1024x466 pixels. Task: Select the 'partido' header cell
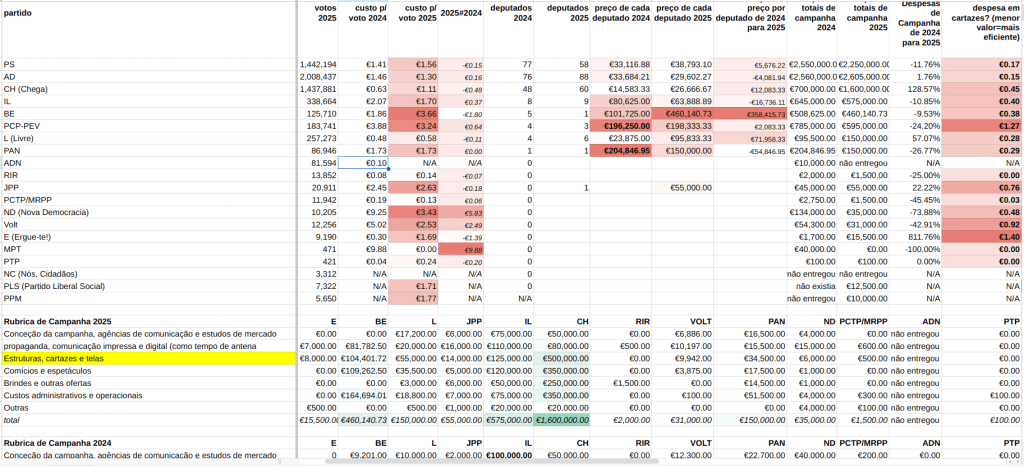pyautogui.click(x=18, y=13)
